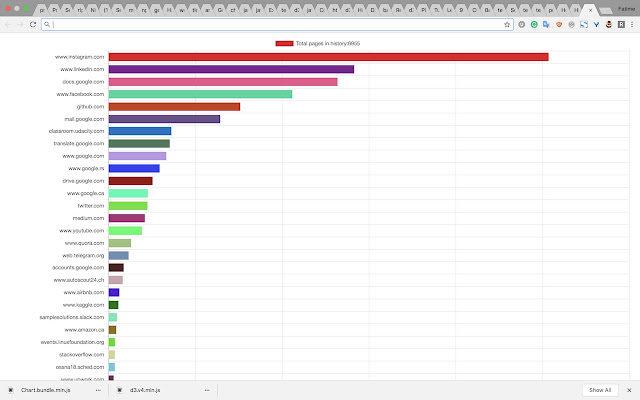Open the green Grammarly extension icon
The width and height of the screenshot is (640, 400).
pos(534,24)
